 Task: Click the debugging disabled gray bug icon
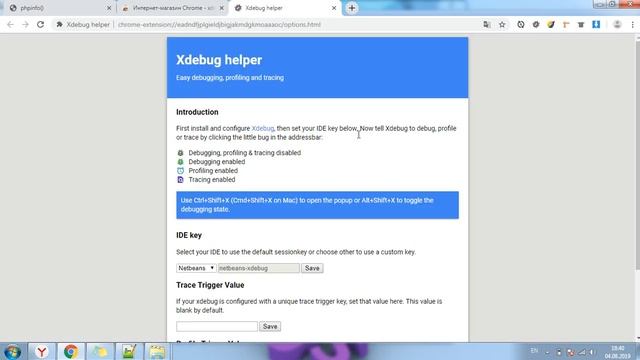[x=180, y=153]
